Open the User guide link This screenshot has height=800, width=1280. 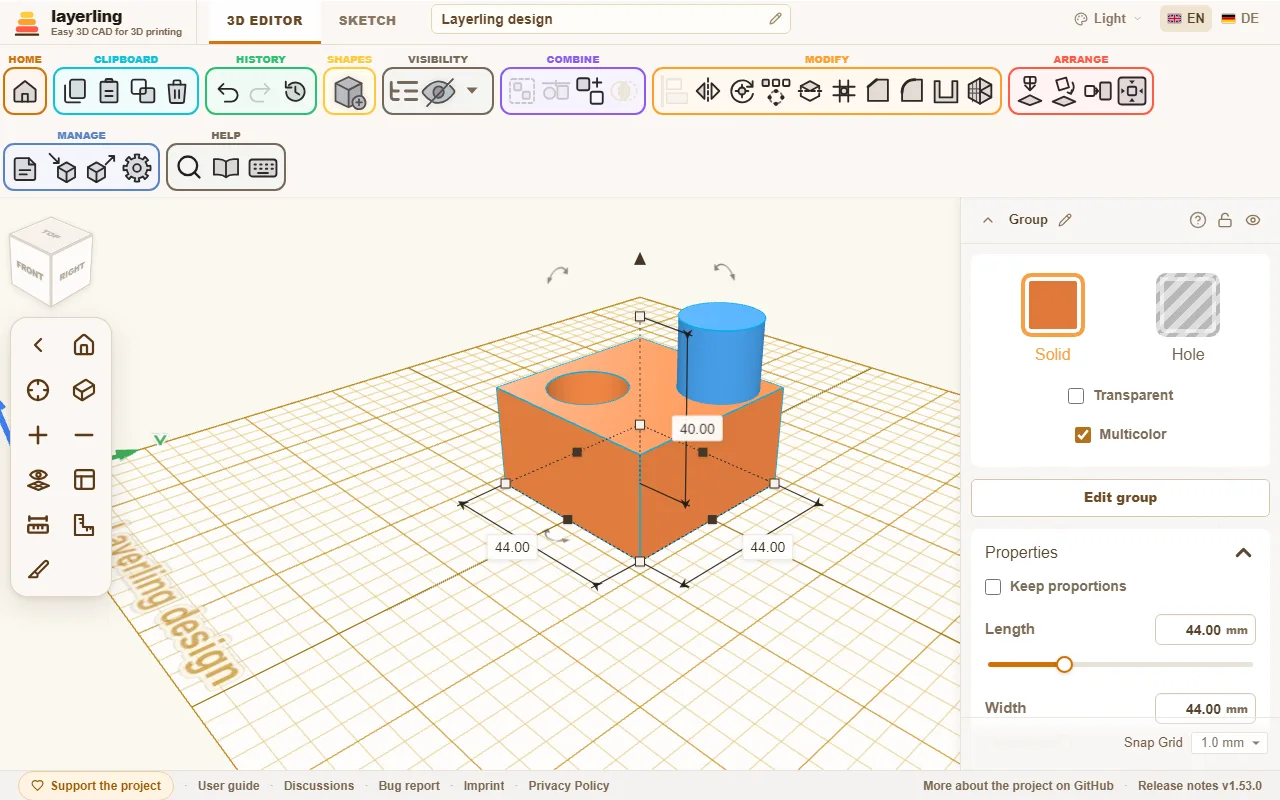coord(229,786)
